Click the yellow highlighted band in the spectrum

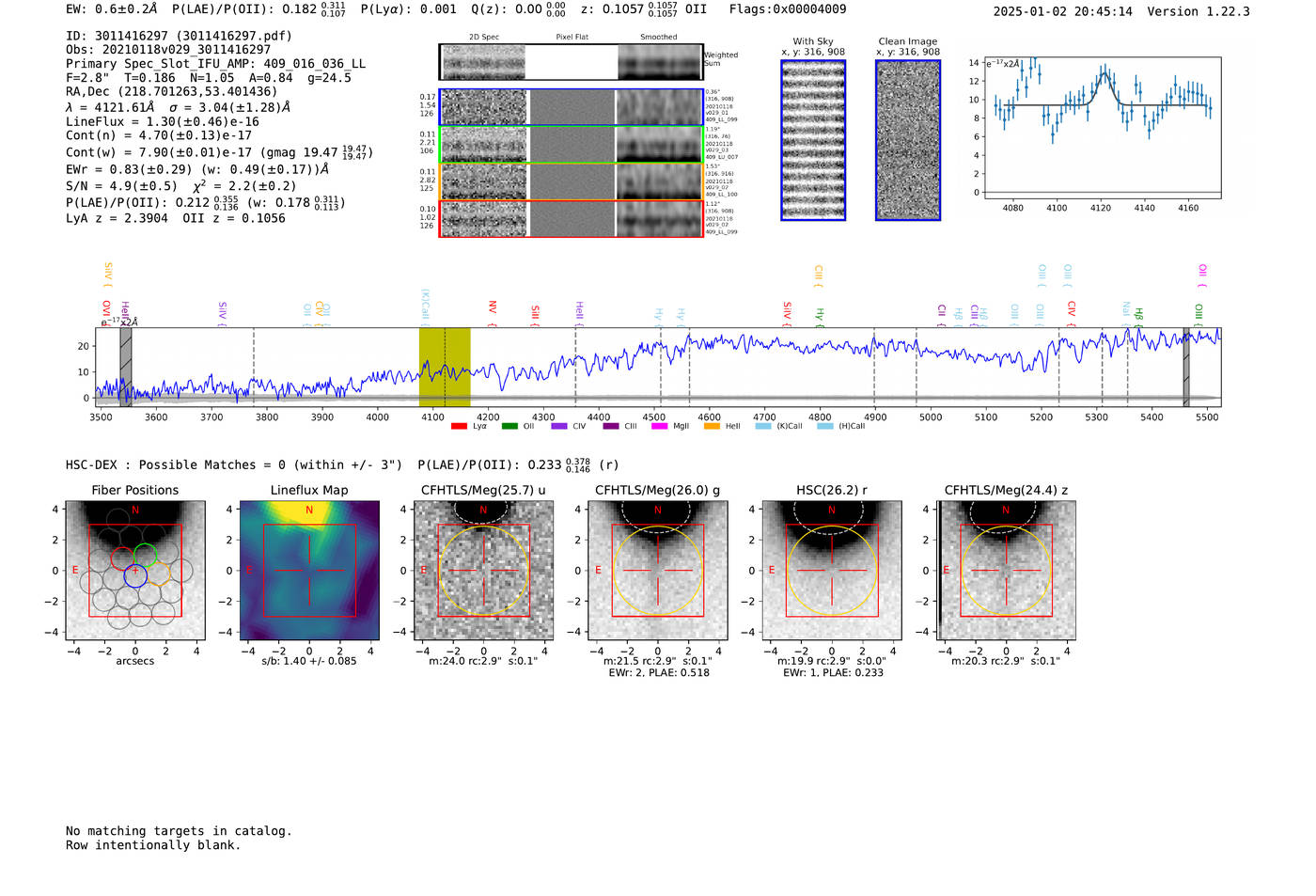pos(445,367)
